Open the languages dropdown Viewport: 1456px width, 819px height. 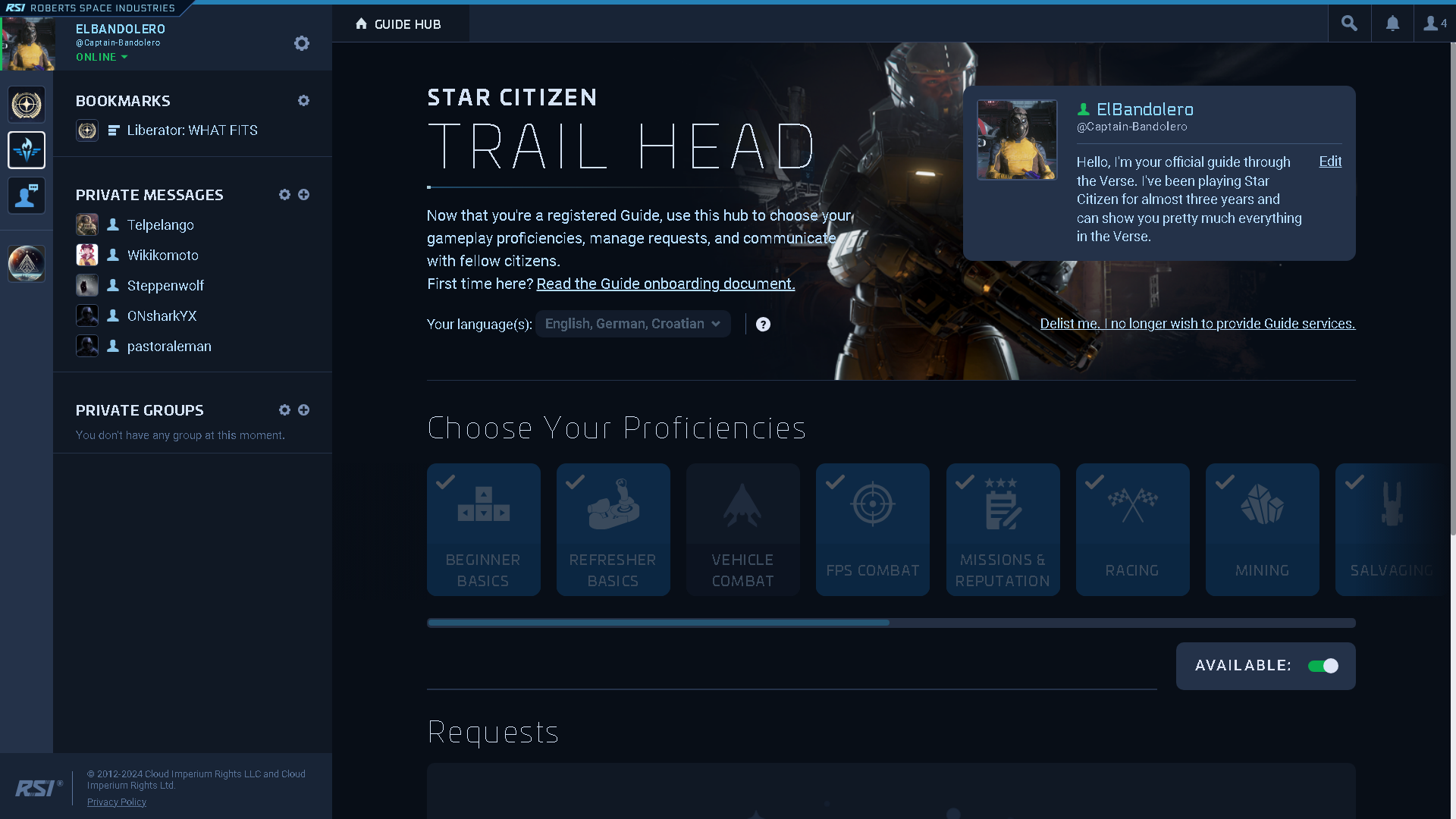(x=632, y=324)
